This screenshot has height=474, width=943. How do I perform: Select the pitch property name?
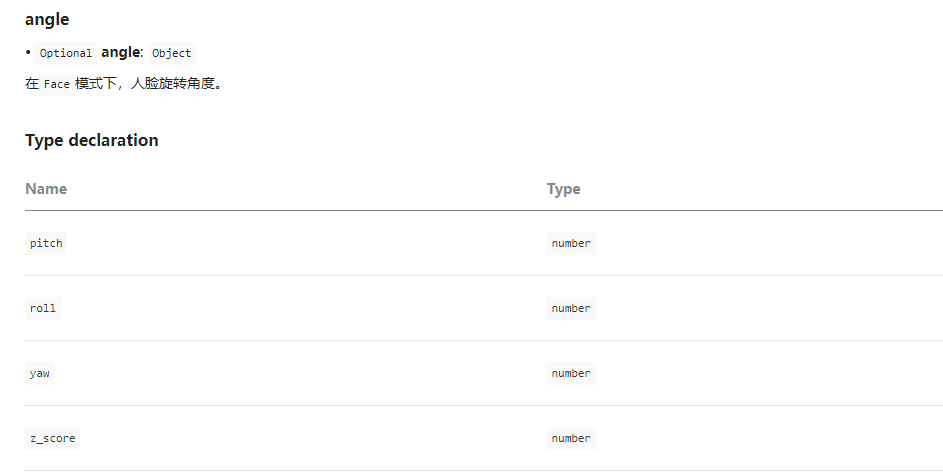tap(46, 243)
